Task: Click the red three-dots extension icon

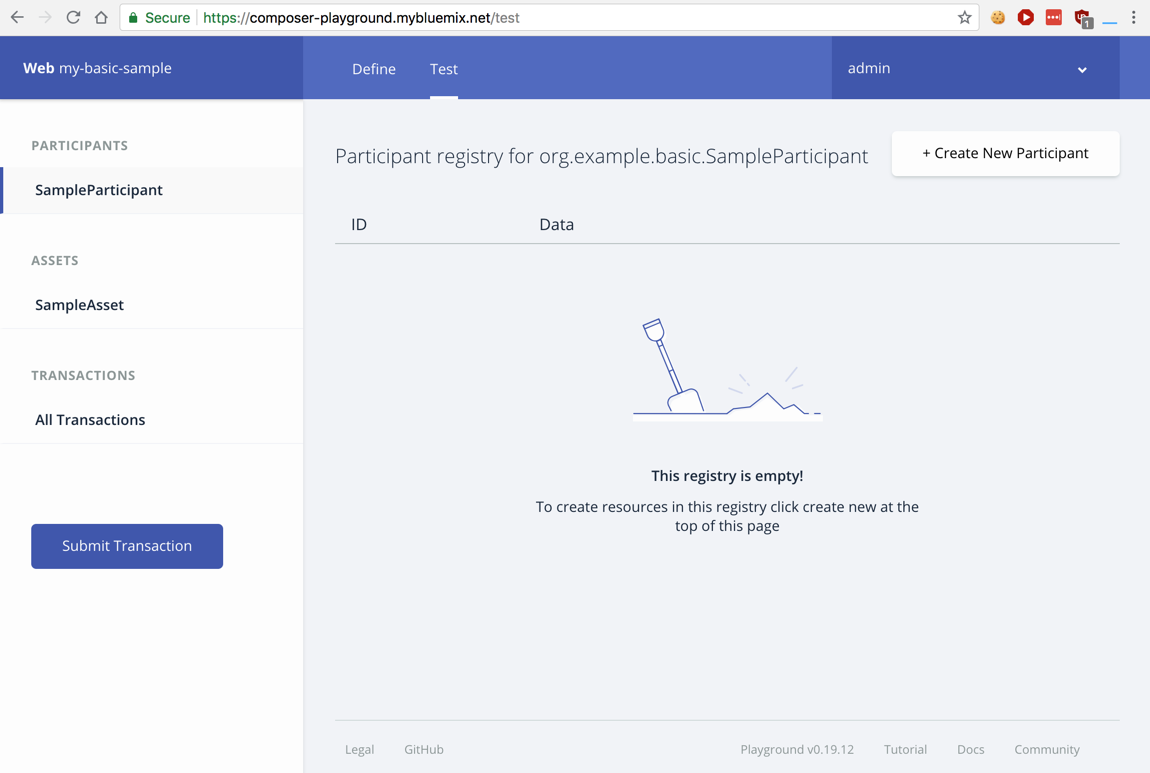Action: tap(1053, 17)
